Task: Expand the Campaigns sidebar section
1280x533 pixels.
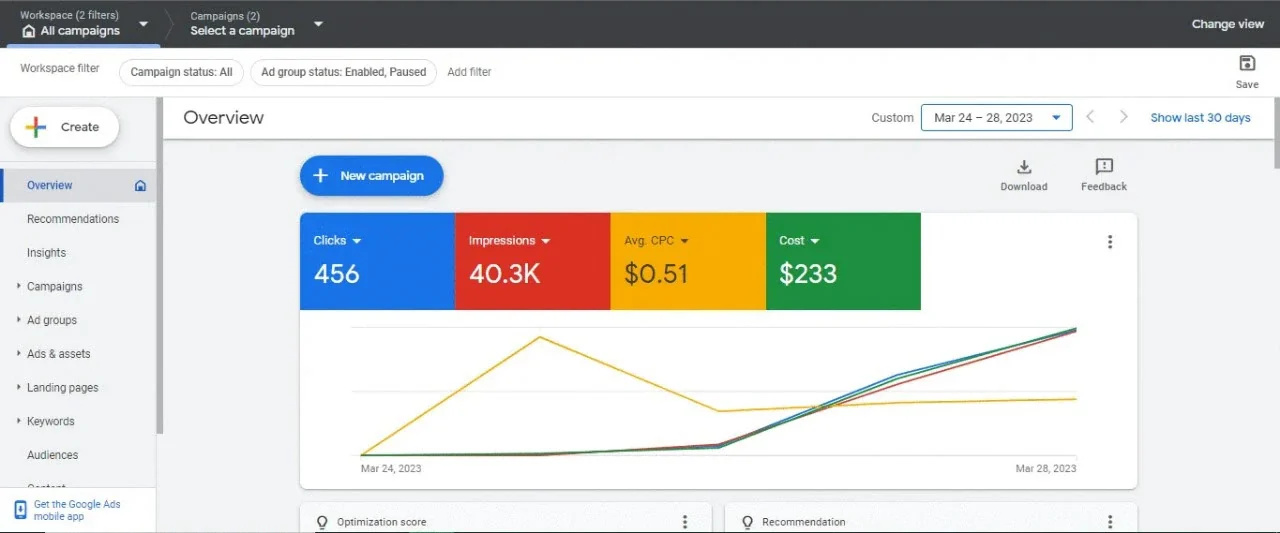Action: 19,286
